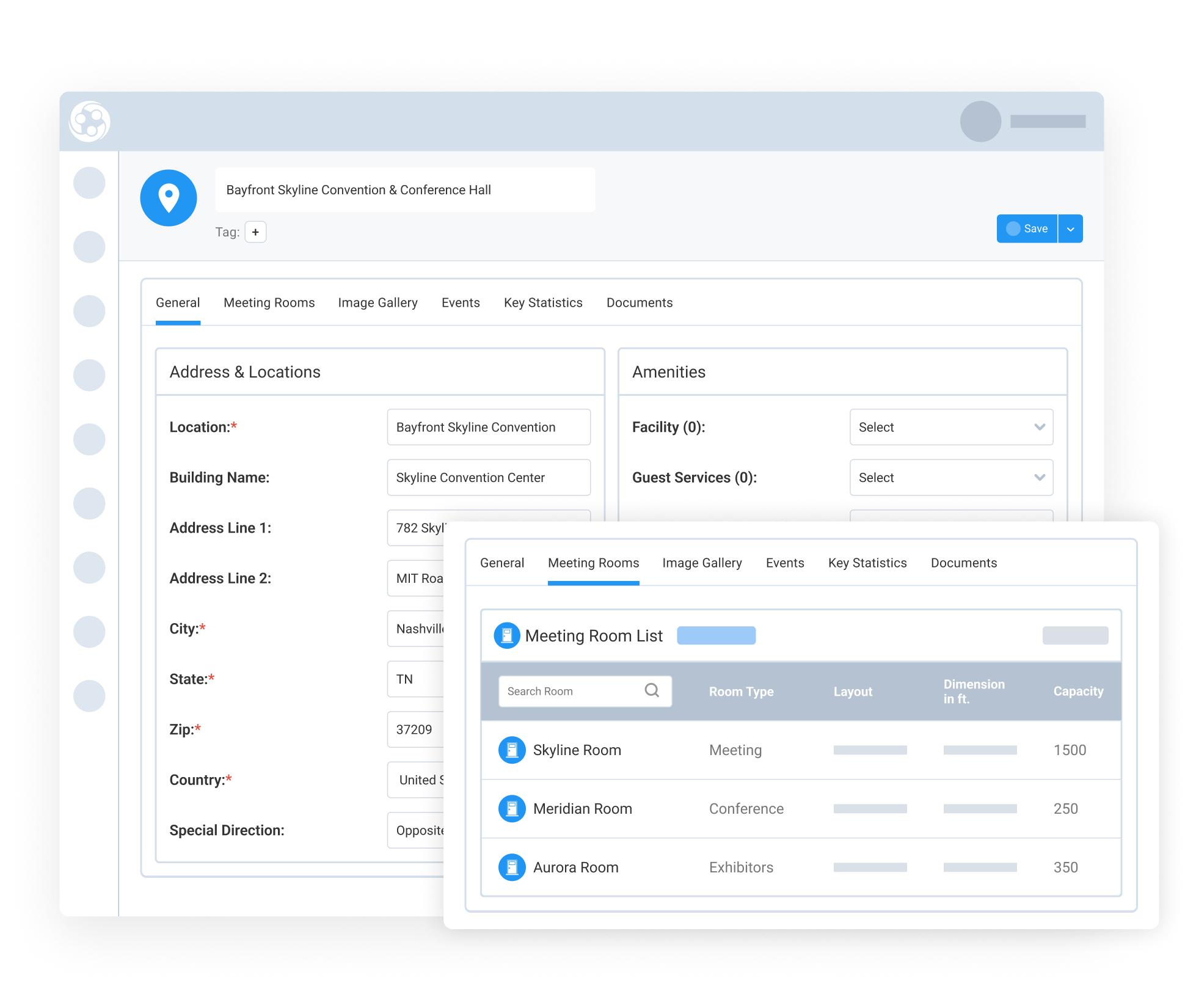Click the user avatar in the header
Screen dimensions: 1196x1008
click(980, 122)
